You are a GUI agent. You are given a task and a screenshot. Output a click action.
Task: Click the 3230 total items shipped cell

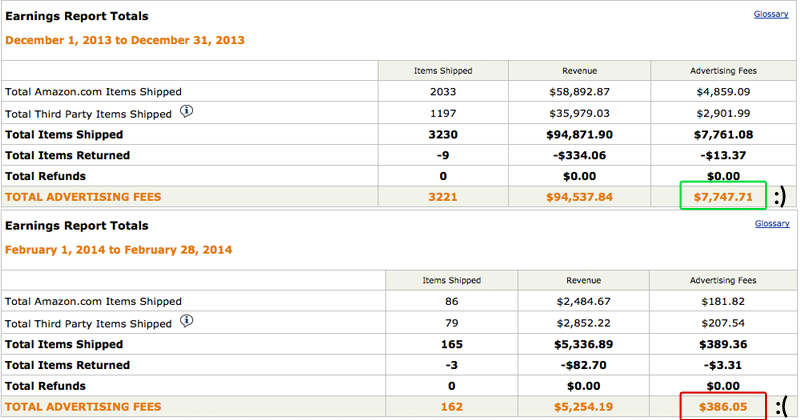coord(443,135)
